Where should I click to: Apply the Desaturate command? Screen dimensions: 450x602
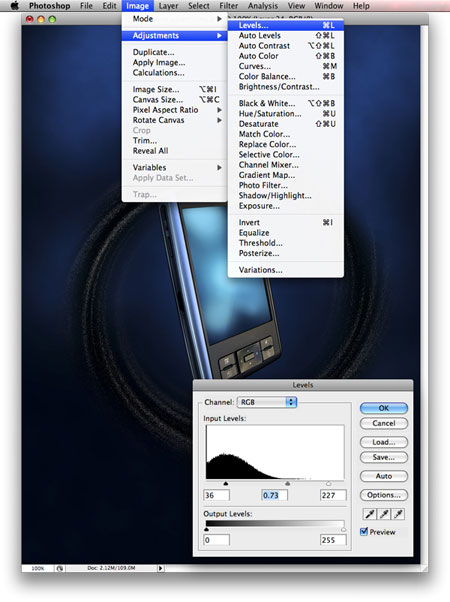(x=286, y=124)
